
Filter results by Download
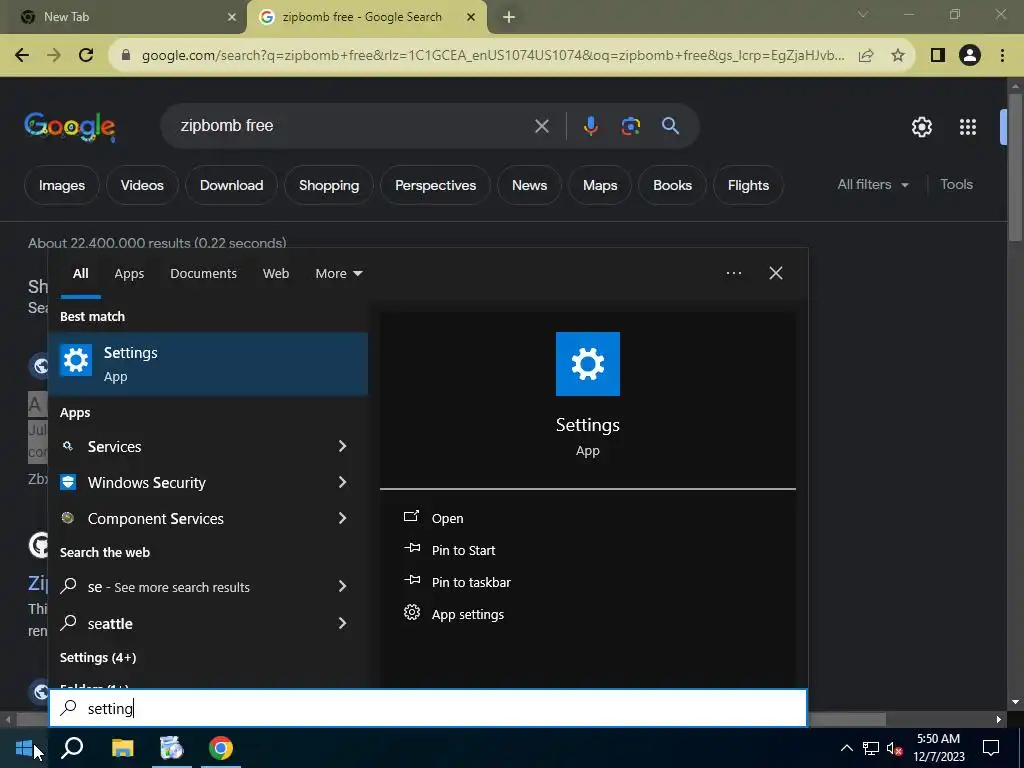point(231,185)
